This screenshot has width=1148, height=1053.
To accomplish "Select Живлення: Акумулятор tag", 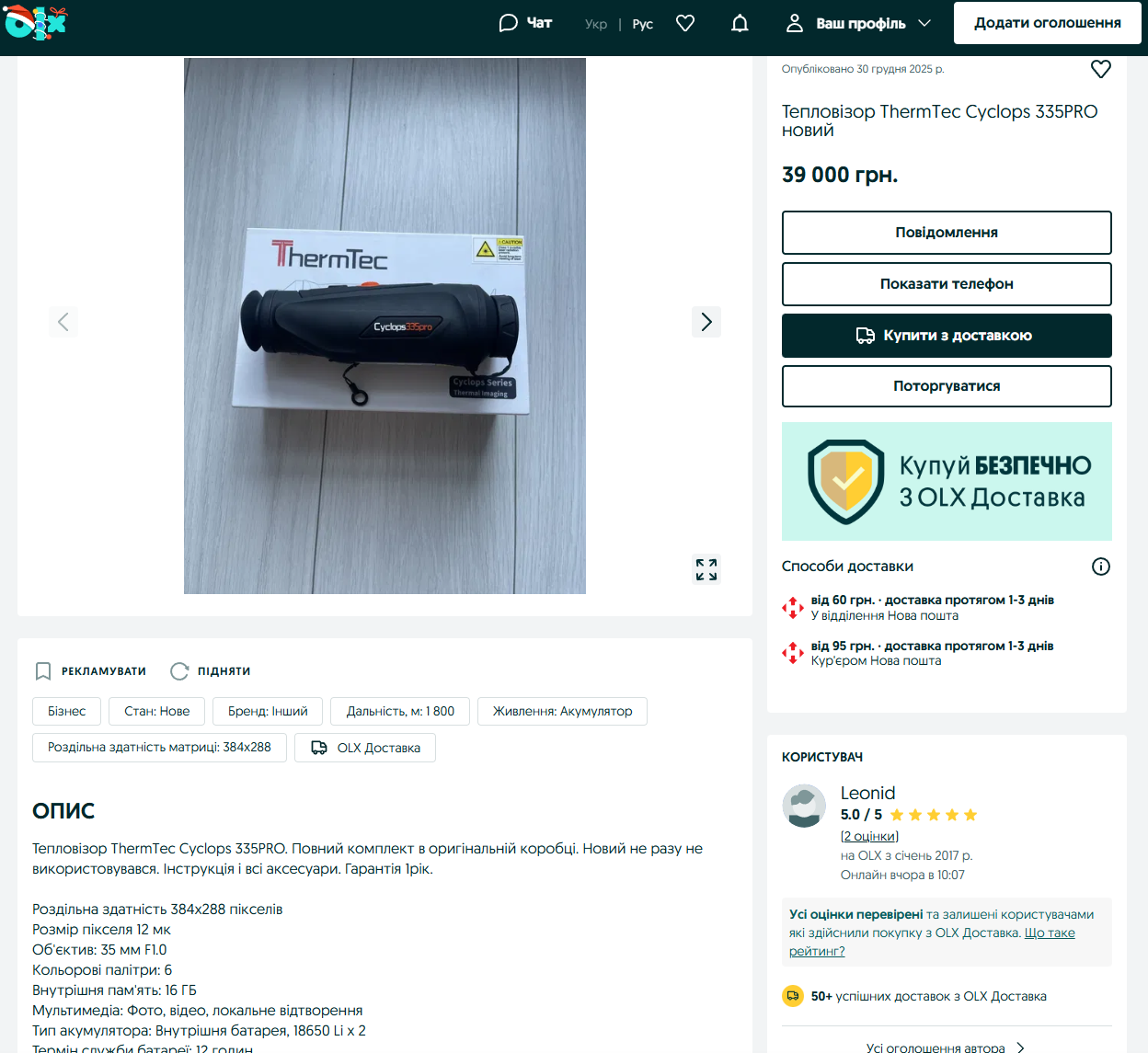I will (562, 711).
